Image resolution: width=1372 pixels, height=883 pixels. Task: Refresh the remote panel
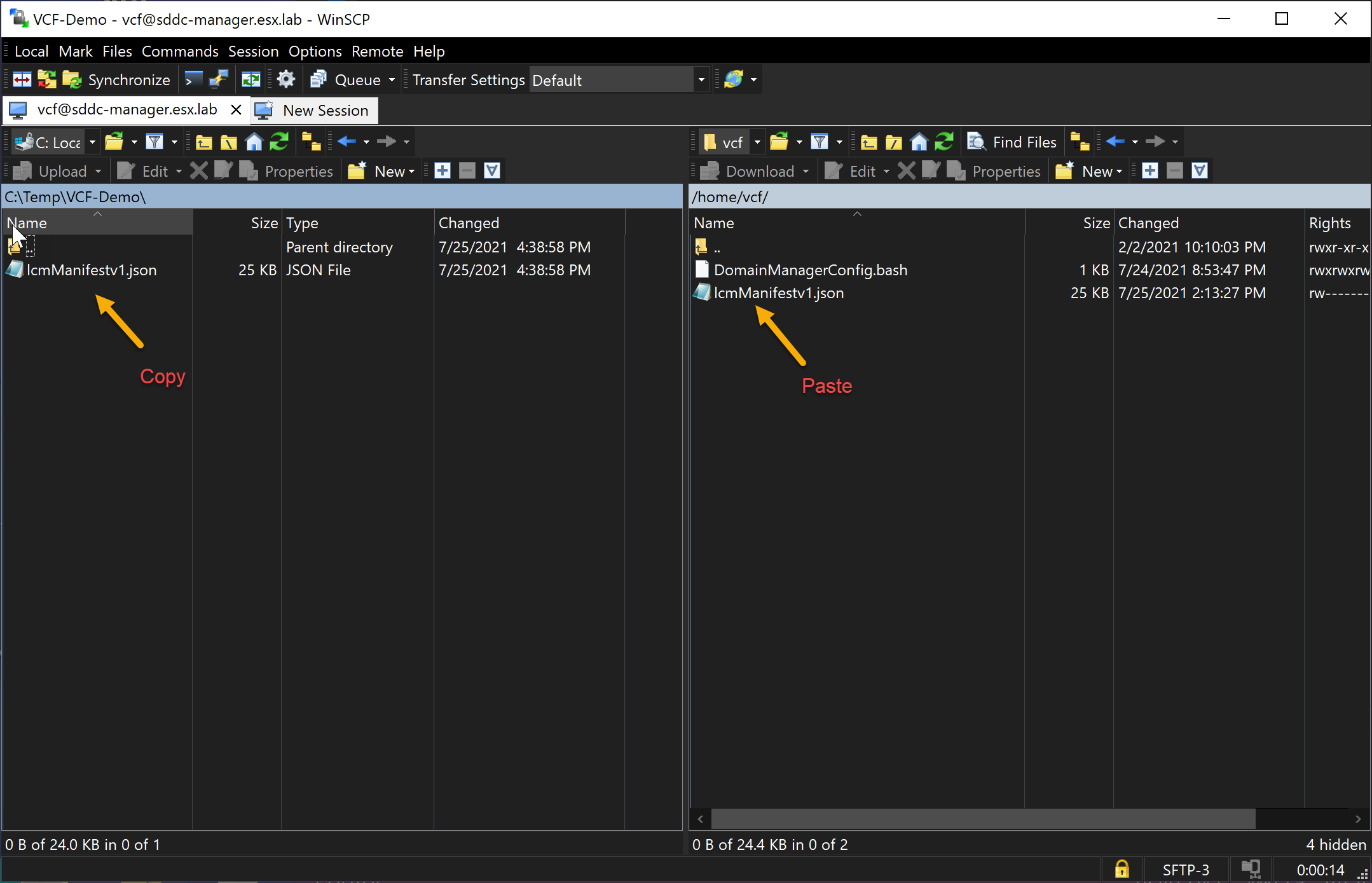click(x=944, y=142)
